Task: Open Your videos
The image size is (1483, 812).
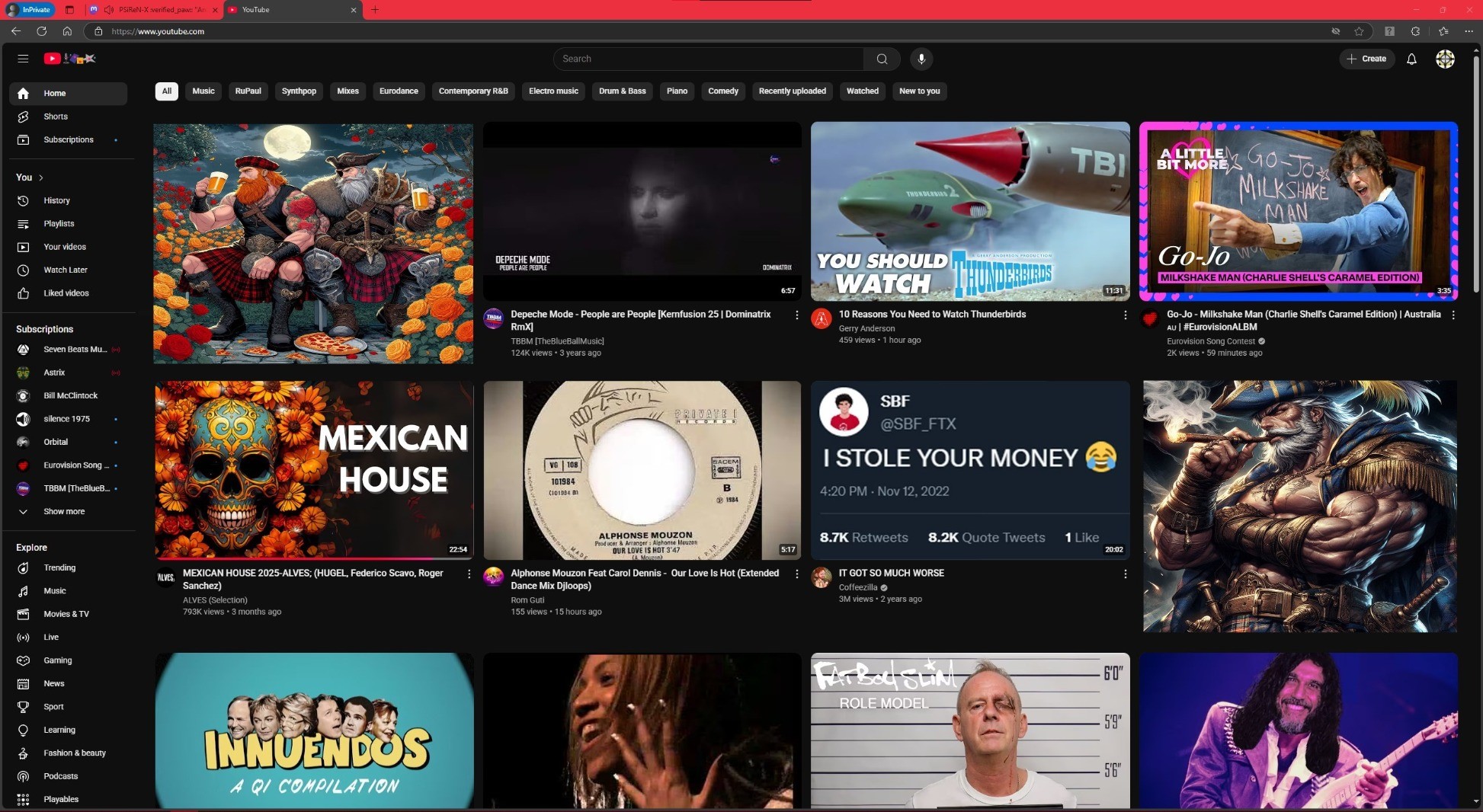Action: click(x=68, y=247)
